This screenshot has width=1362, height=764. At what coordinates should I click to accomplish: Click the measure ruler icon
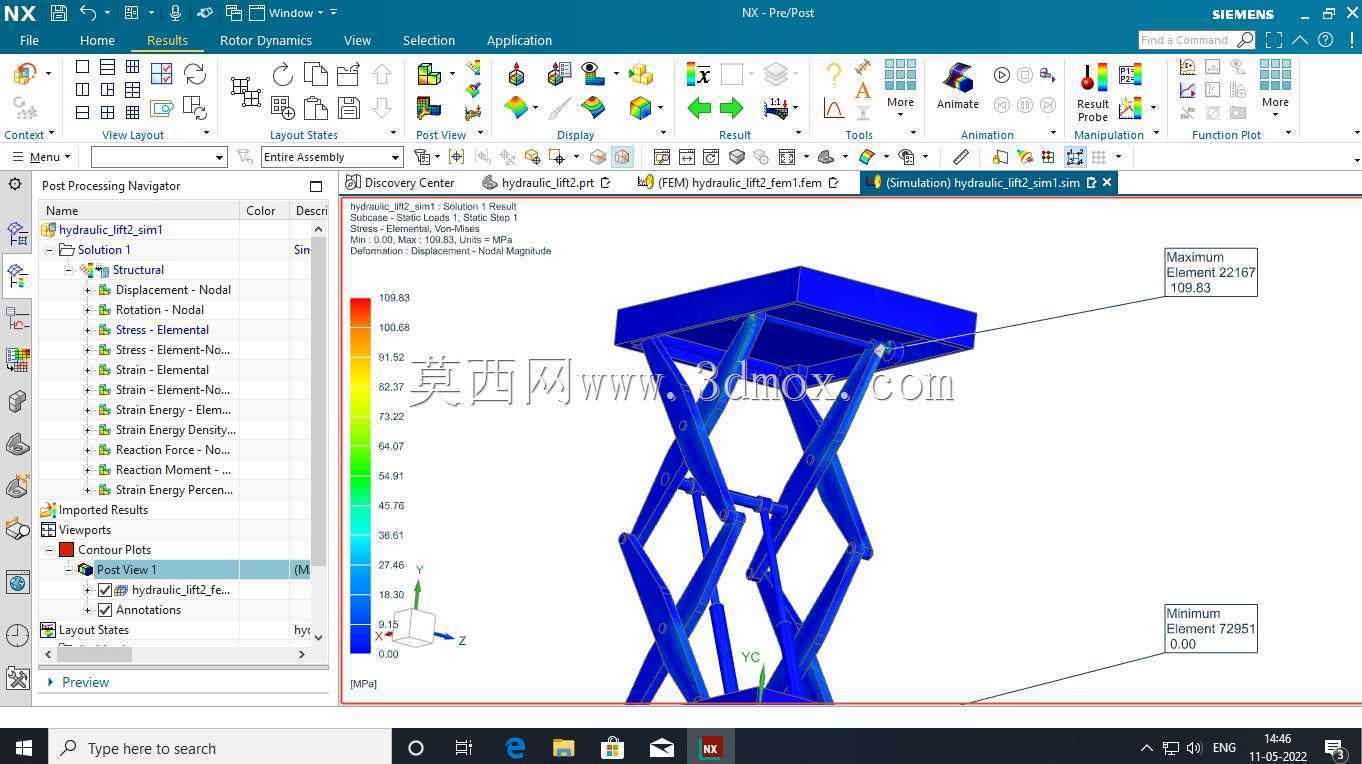click(961, 157)
